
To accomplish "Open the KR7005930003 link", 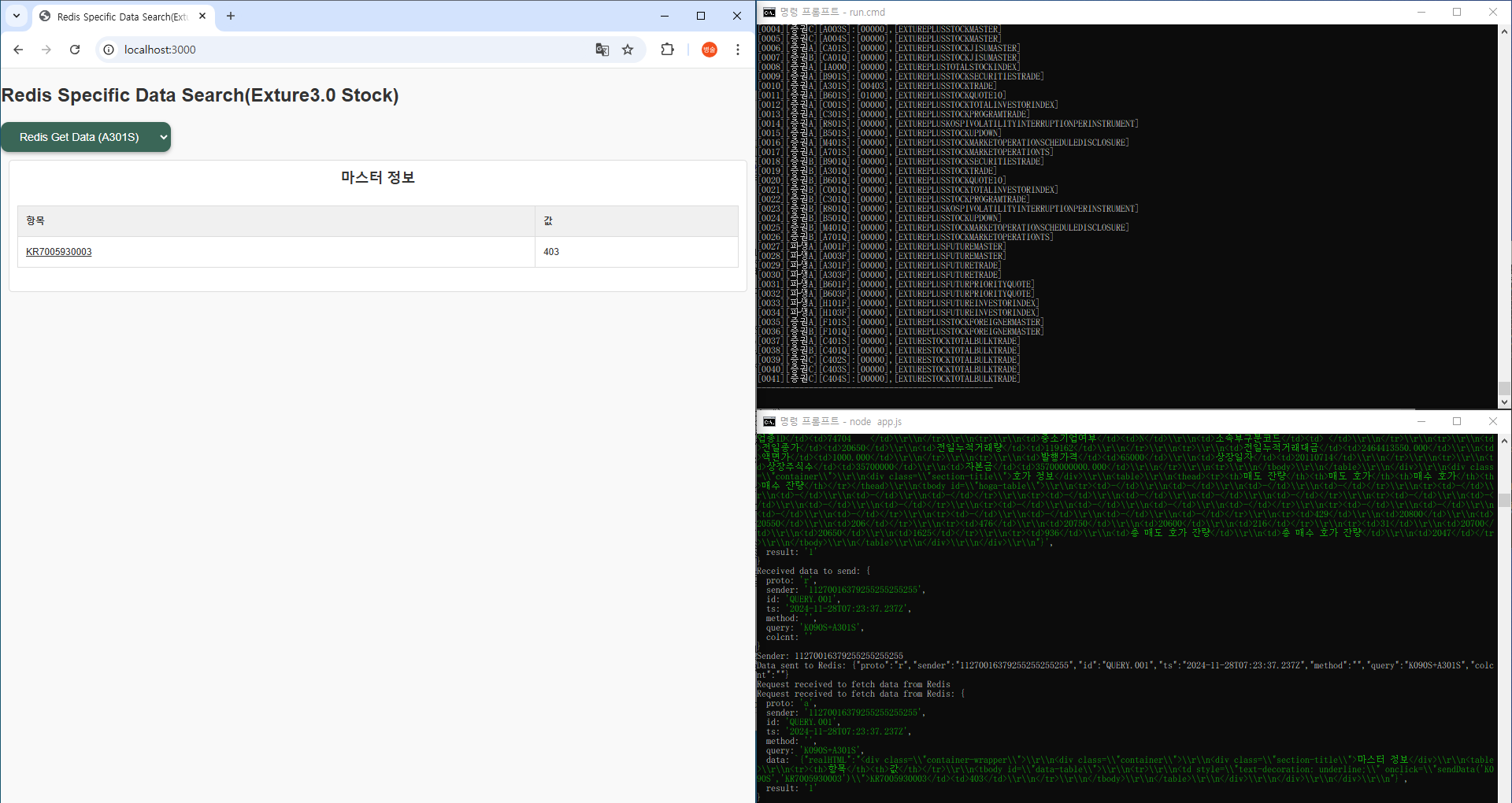I will [x=59, y=252].
